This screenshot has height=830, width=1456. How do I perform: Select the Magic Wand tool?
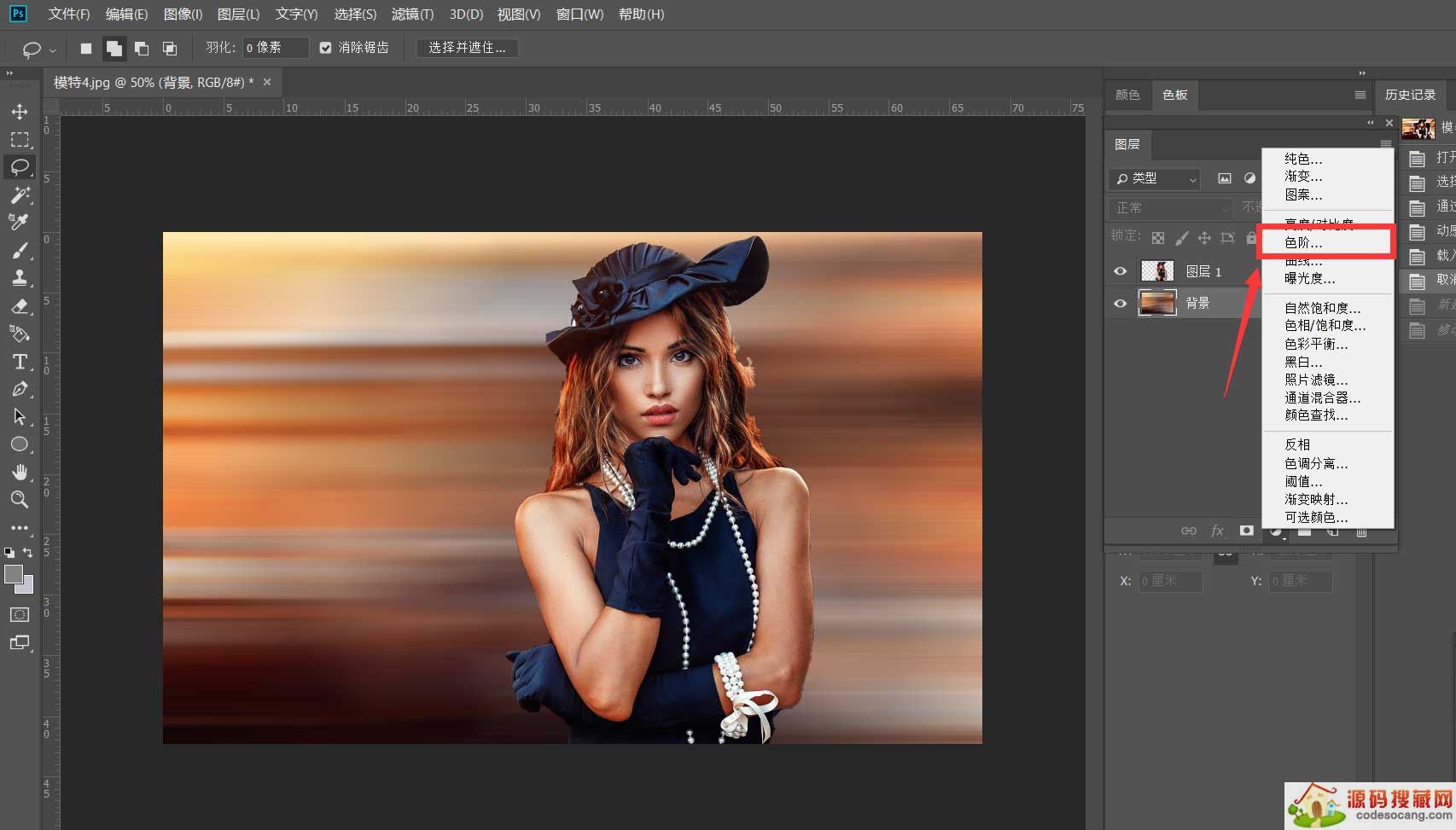pos(20,194)
